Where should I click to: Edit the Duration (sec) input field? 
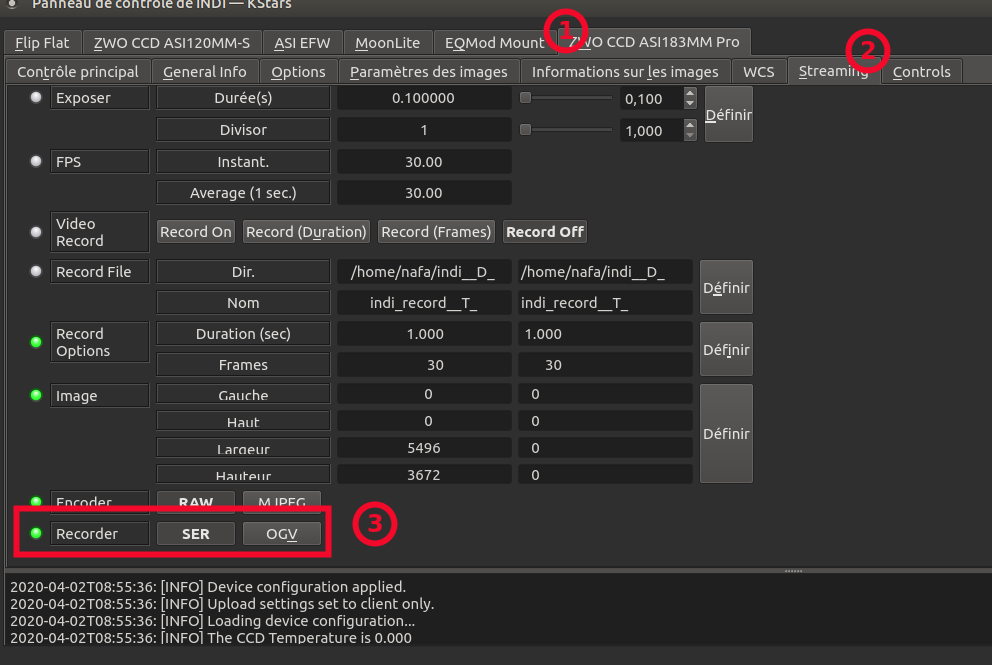pyautogui.click(x=605, y=333)
